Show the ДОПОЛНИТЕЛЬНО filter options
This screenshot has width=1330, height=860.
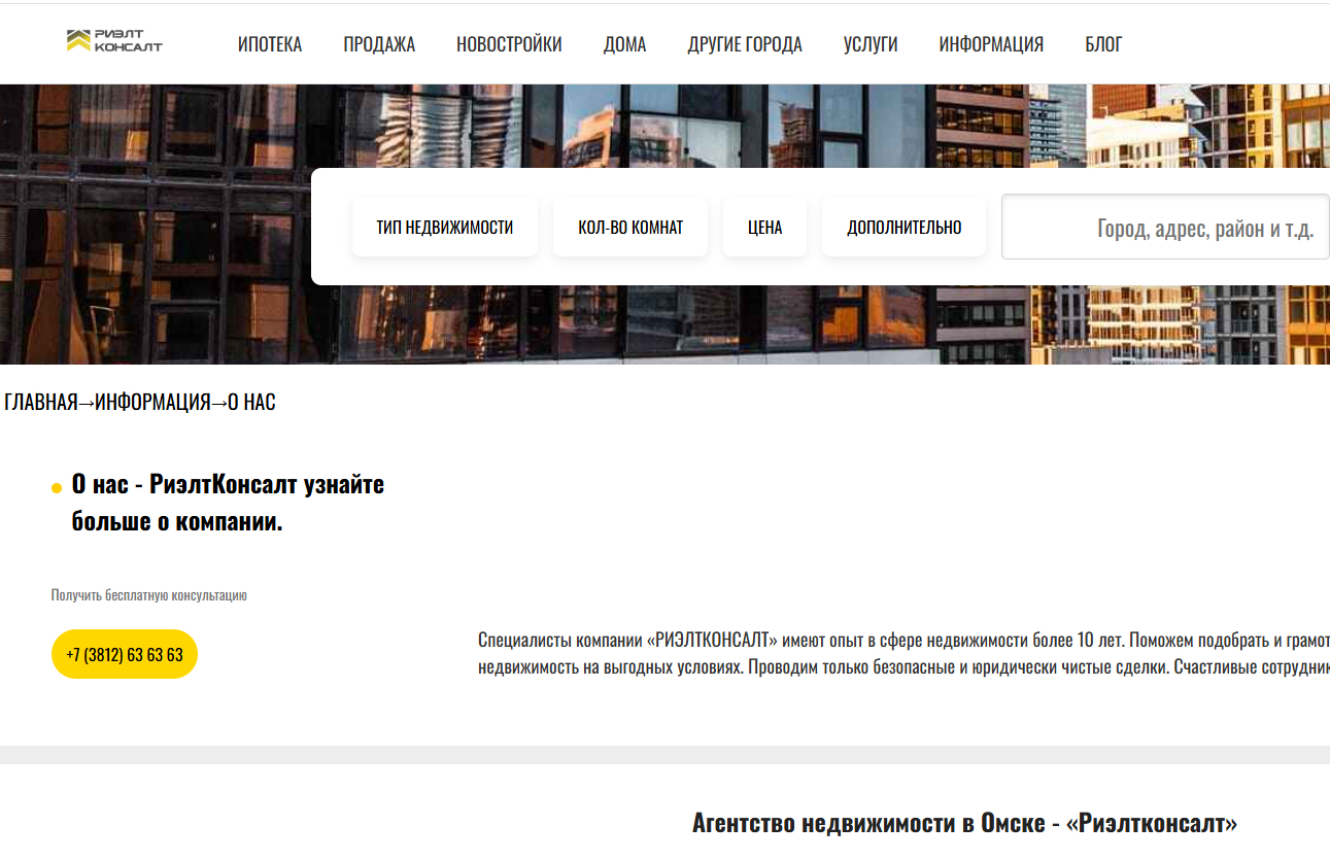(x=904, y=227)
